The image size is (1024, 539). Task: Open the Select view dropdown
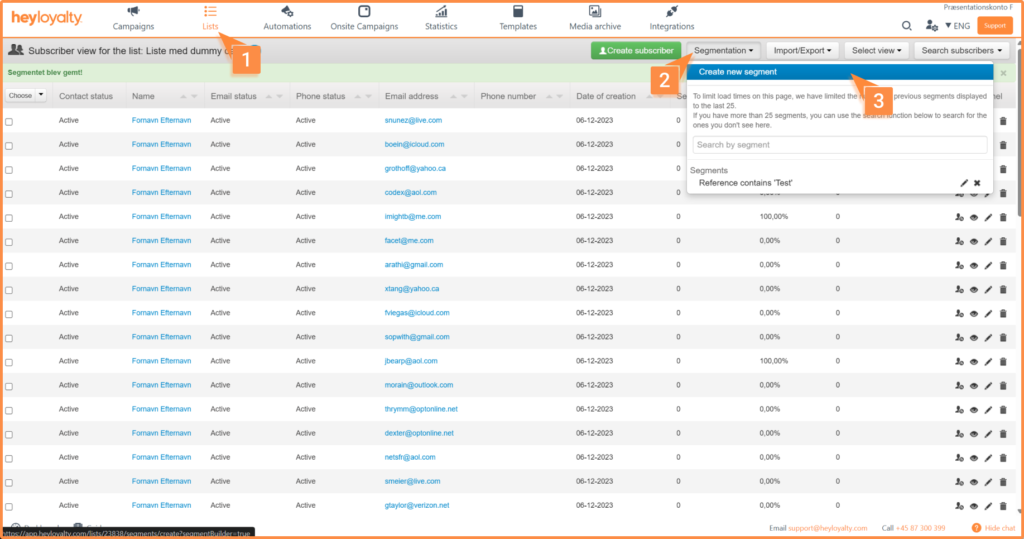[876, 50]
